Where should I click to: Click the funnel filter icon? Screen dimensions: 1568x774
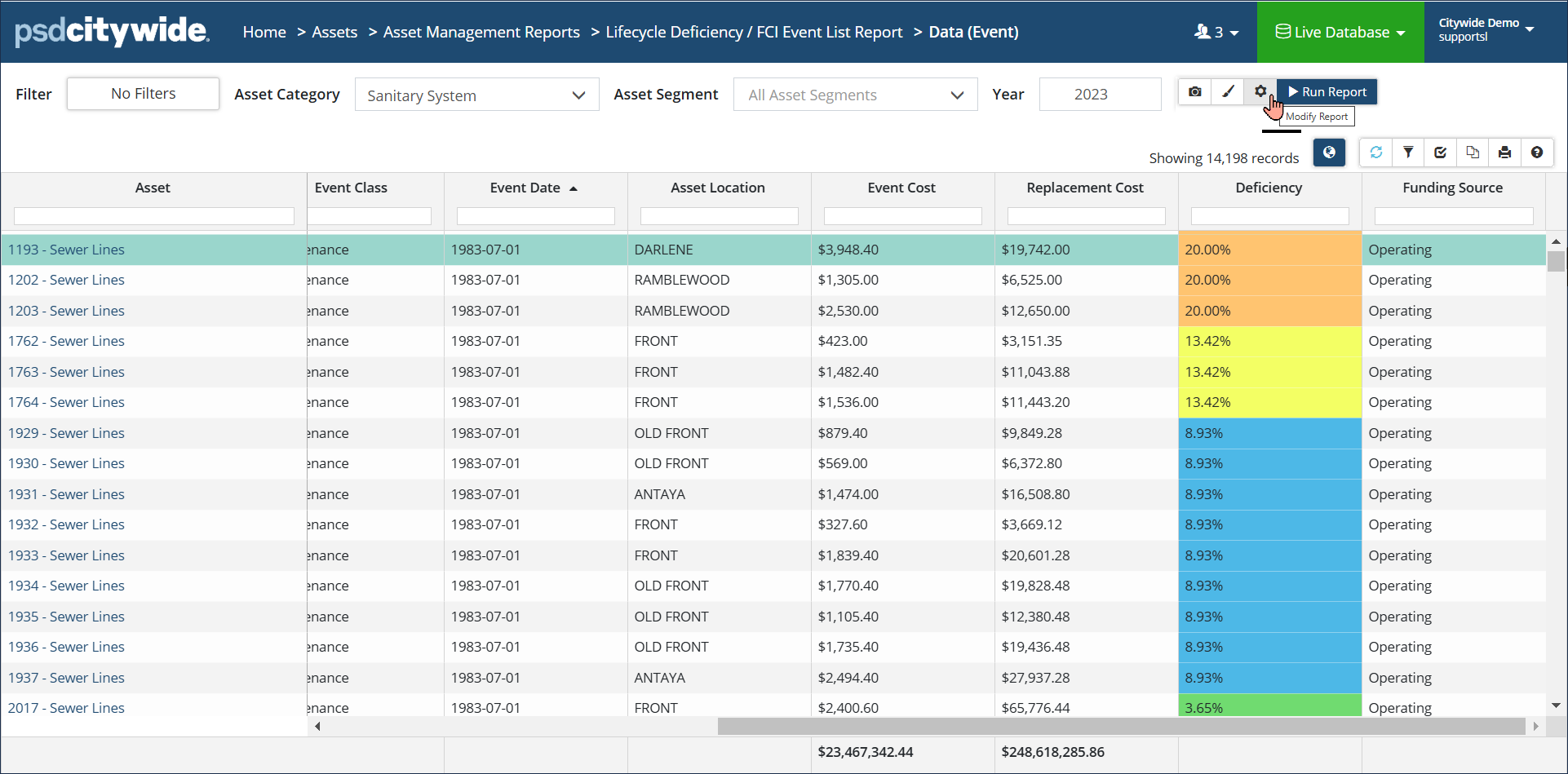(x=1408, y=153)
